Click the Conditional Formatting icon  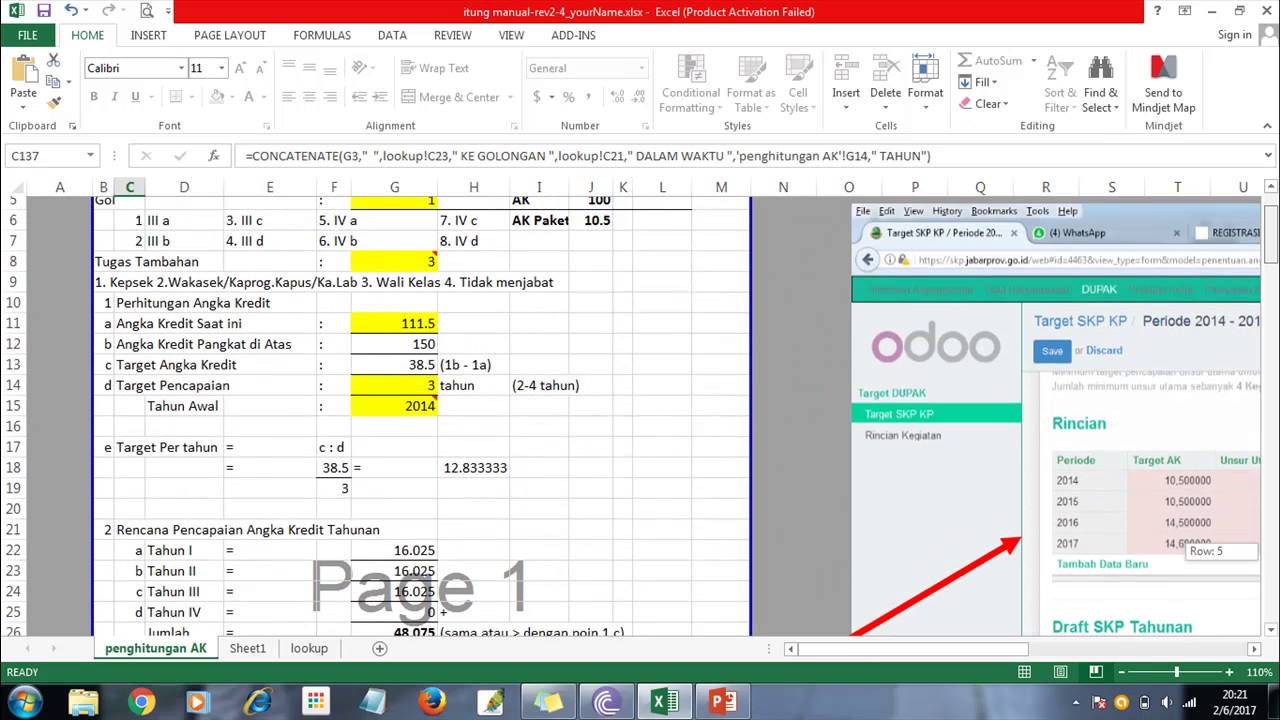pos(690,84)
